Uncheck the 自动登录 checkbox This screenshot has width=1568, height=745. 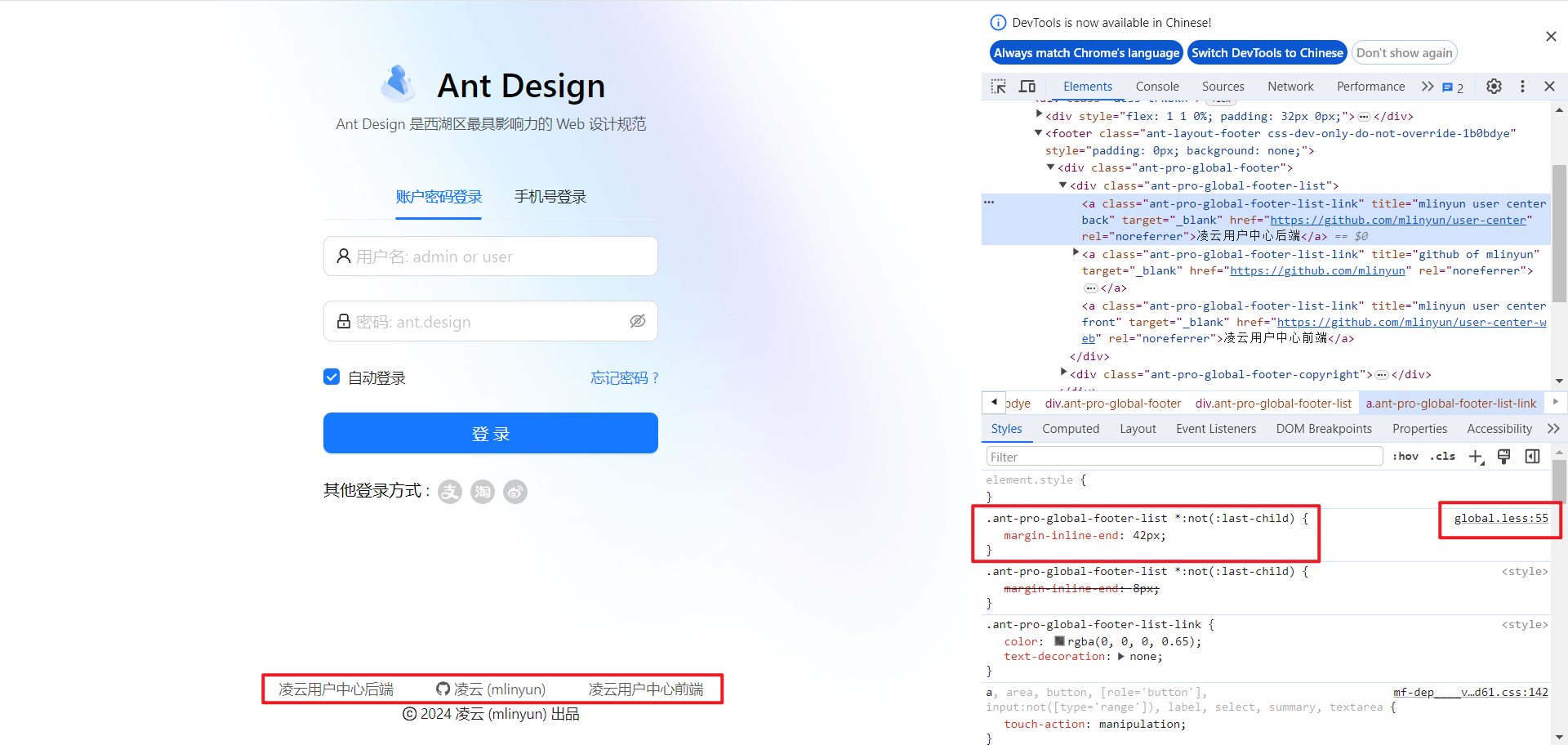tap(332, 377)
